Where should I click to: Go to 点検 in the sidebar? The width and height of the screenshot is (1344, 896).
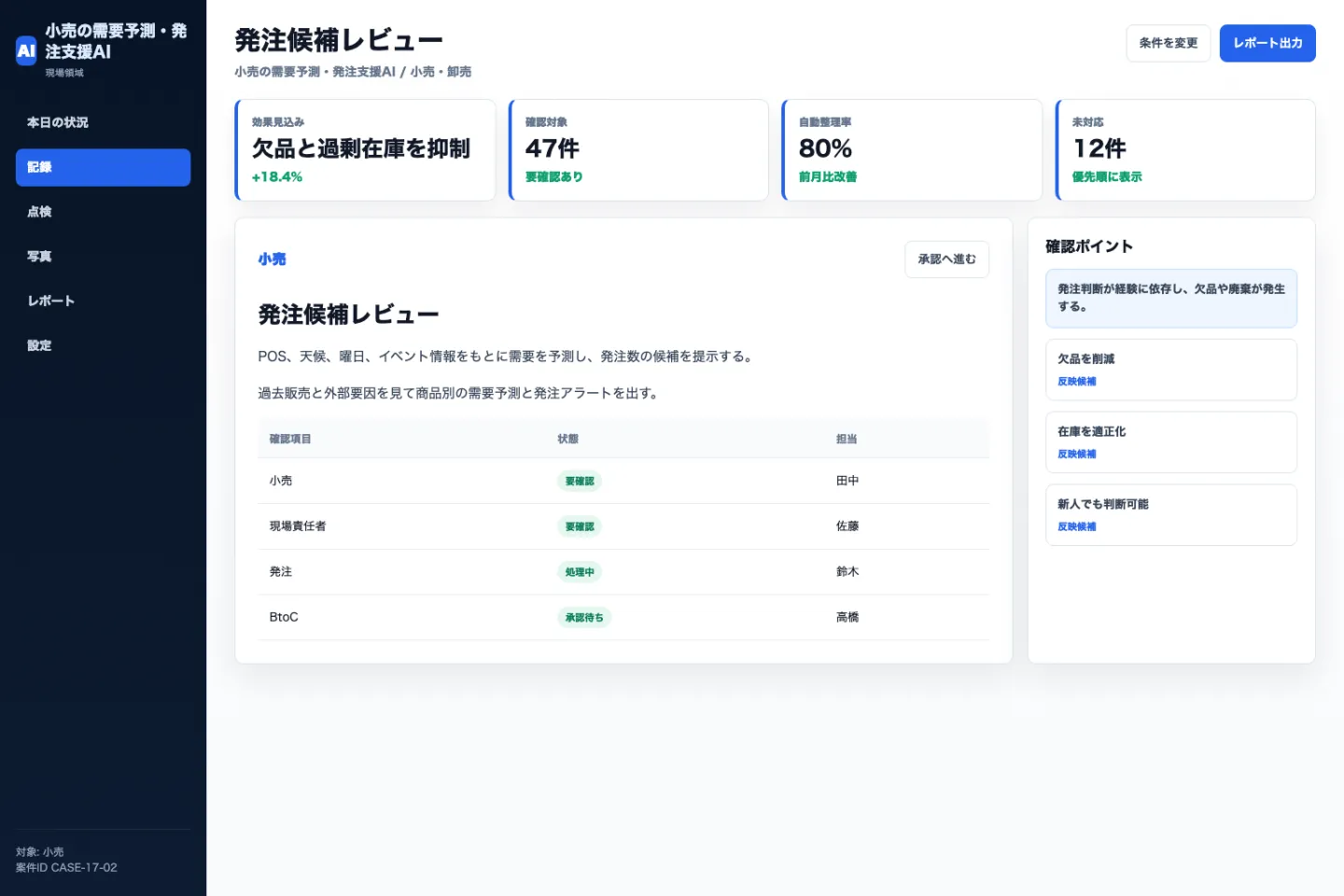[x=103, y=212]
